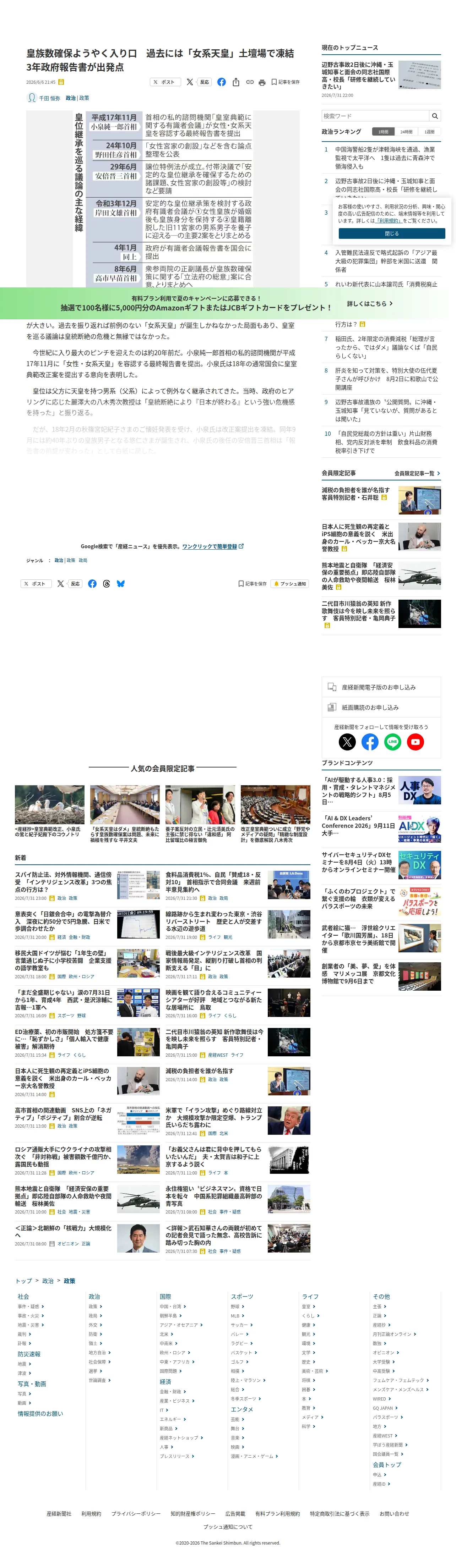Open author 千田 恒弥's profile link
This screenshot has height=1568, width=456.
[x=49, y=98]
